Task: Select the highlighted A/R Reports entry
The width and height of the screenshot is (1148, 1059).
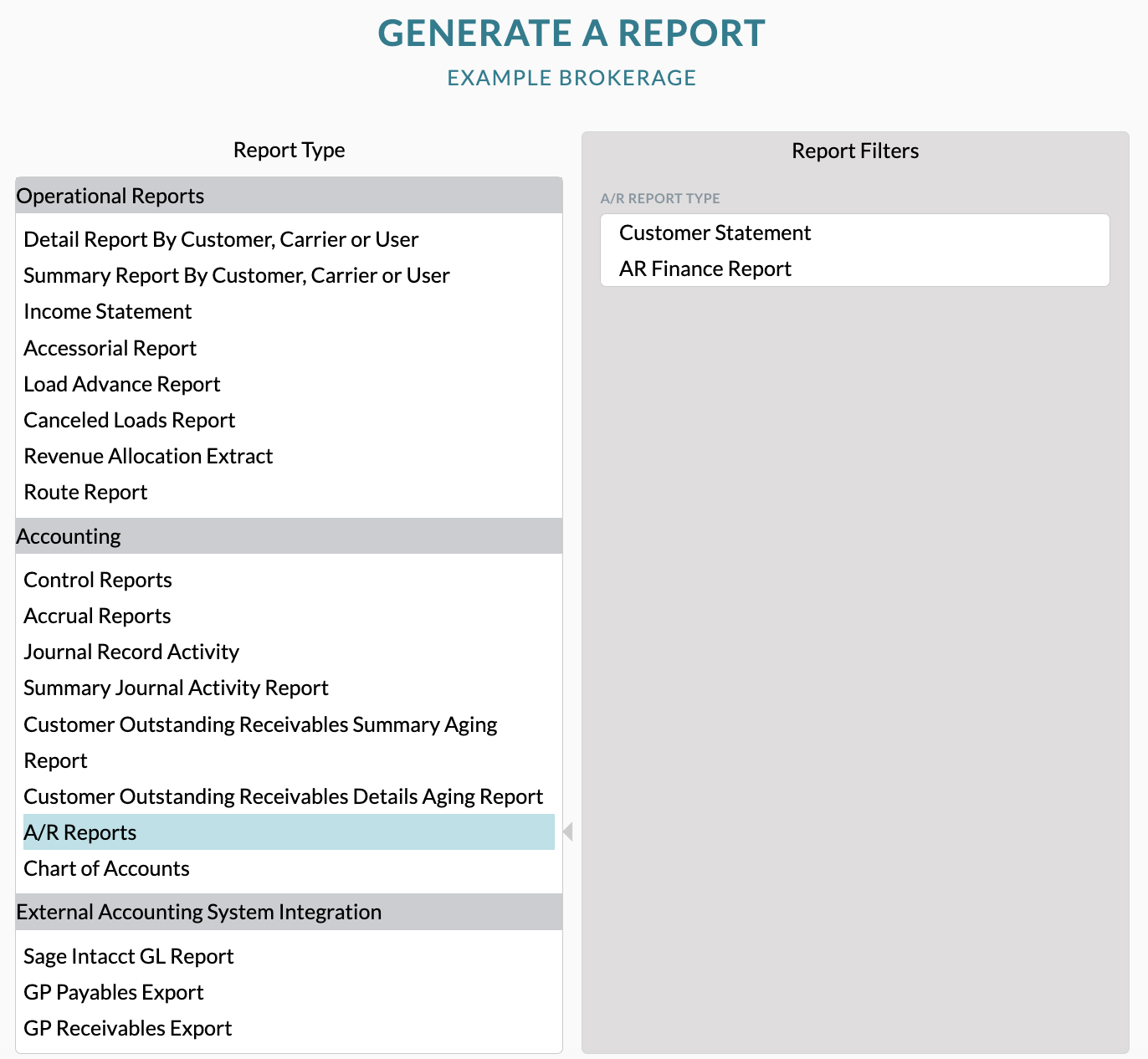Action: 79,832
